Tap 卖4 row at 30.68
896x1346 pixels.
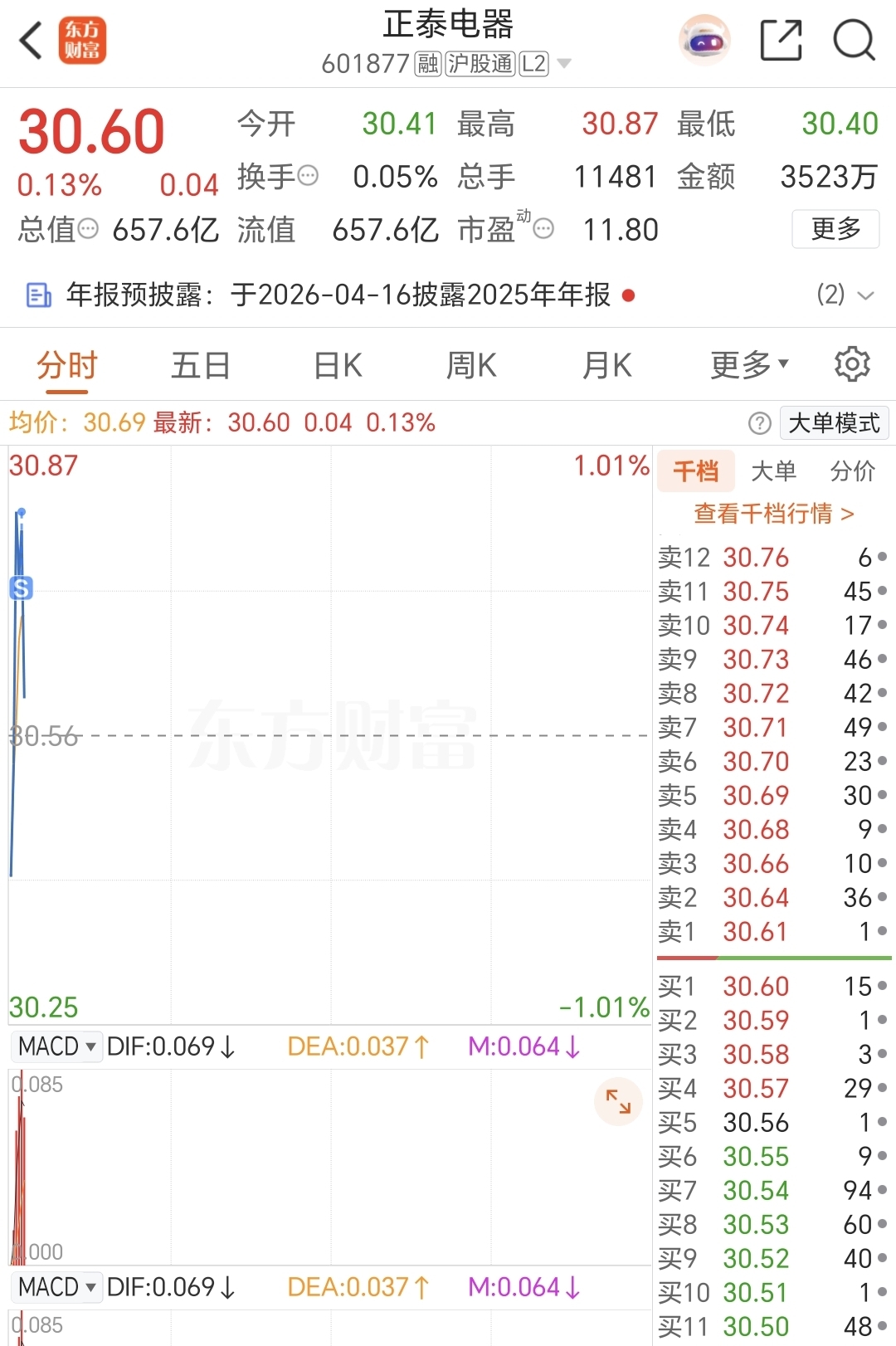(773, 830)
